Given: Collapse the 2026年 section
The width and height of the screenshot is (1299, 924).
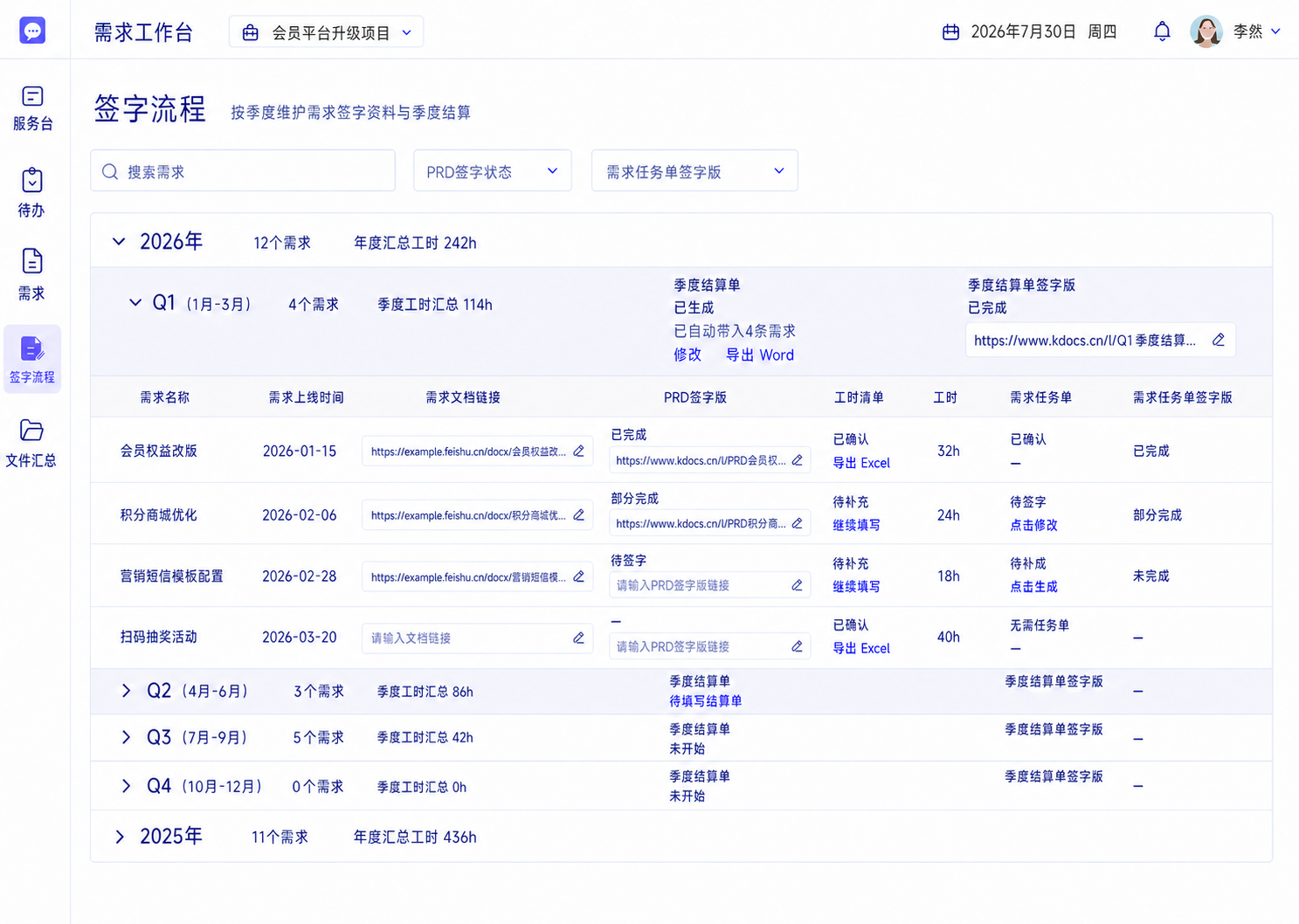Looking at the screenshot, I should tap(119, 241).
